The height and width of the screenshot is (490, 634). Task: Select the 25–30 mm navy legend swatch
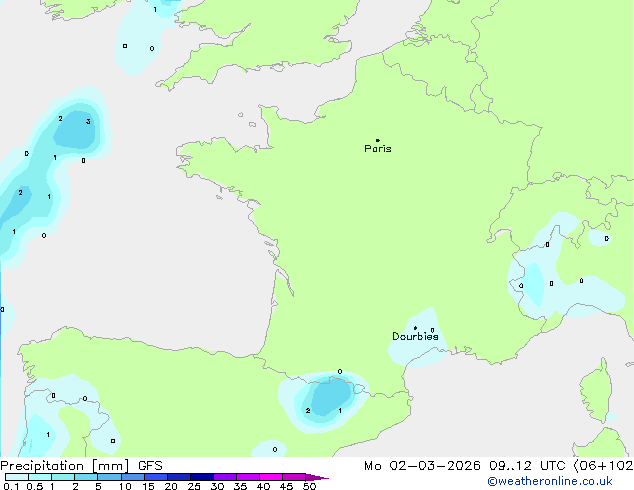(x=201, y=477)
